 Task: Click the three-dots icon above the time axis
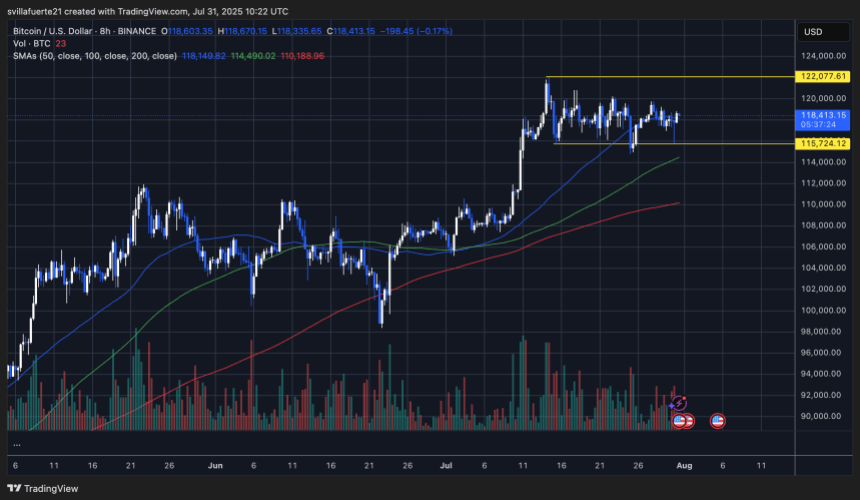pos(16,445)
